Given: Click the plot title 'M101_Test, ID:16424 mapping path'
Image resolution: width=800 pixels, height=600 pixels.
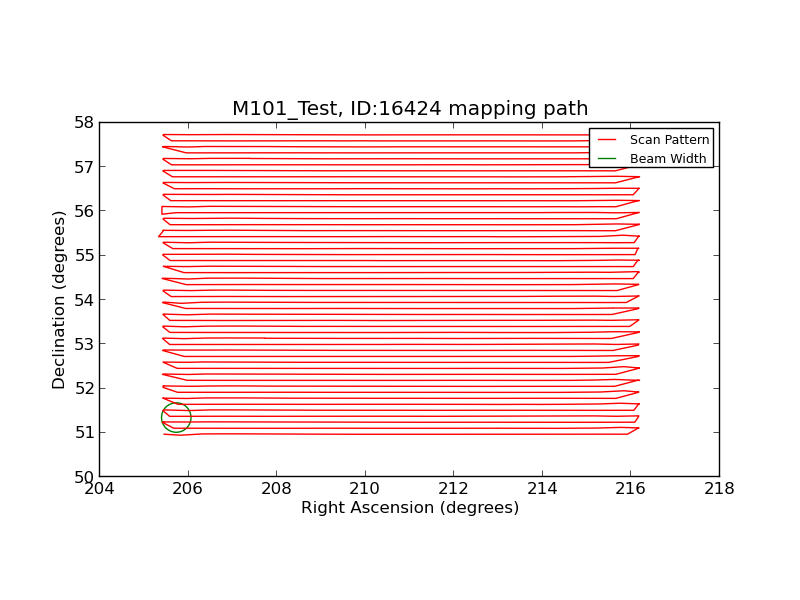Looking at the screenshot, I should coord(410,108).
